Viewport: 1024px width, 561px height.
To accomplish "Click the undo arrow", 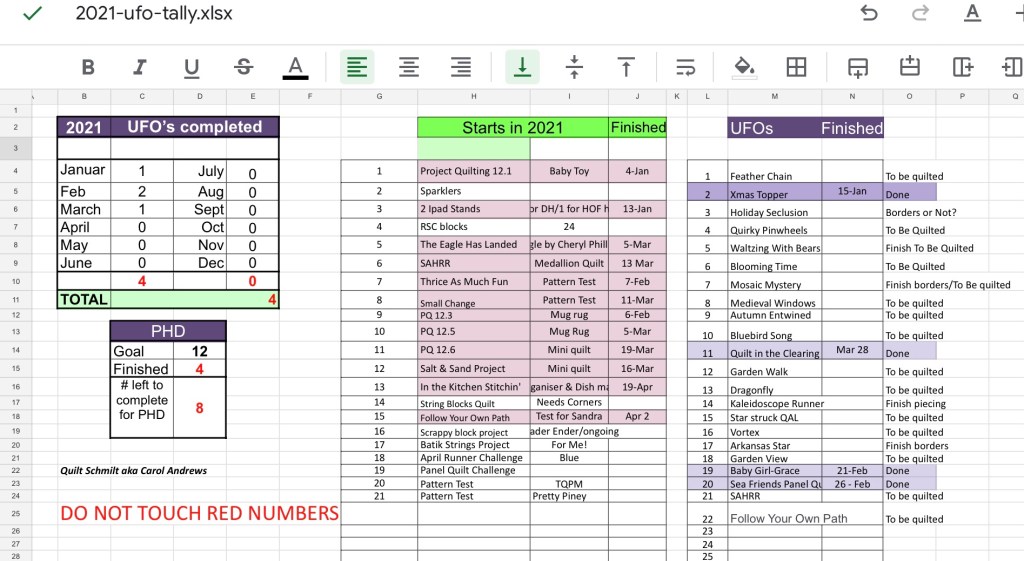I will 869,13.
